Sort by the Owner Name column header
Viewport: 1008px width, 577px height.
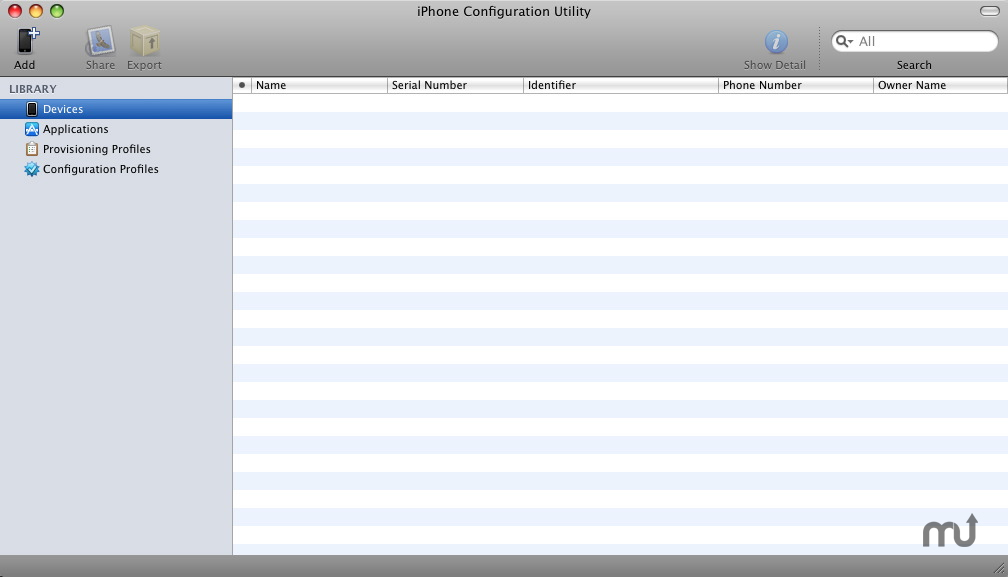(x=940, y=85)
